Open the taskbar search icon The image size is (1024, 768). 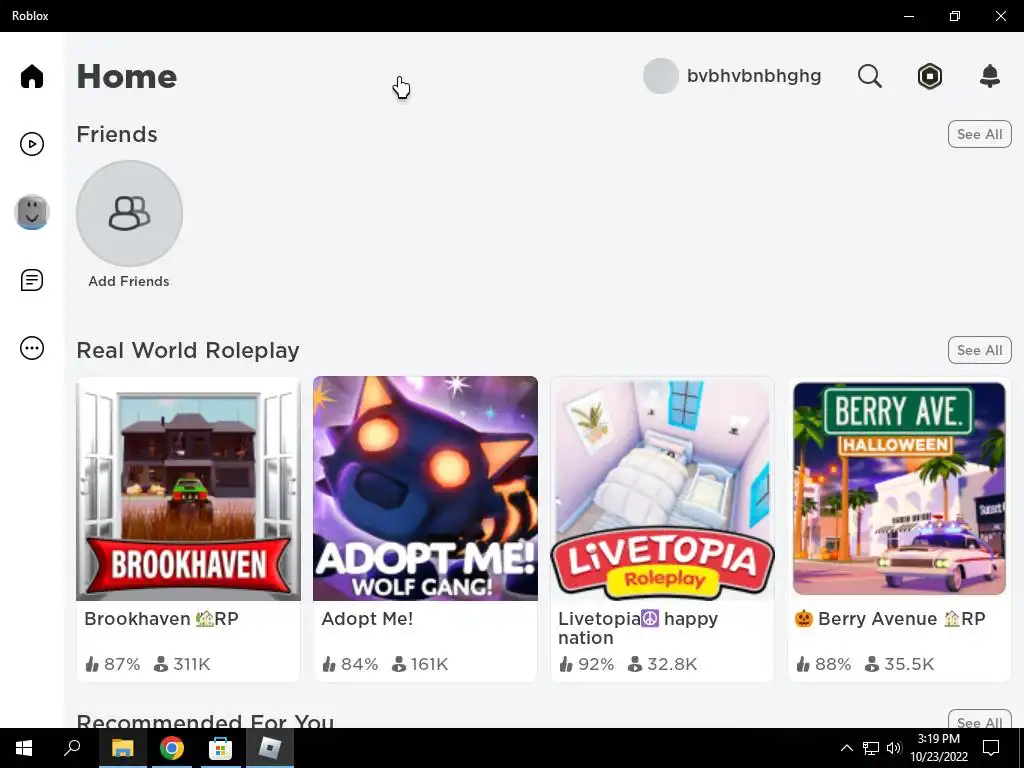pyautogui.click(x=72, y=748)
